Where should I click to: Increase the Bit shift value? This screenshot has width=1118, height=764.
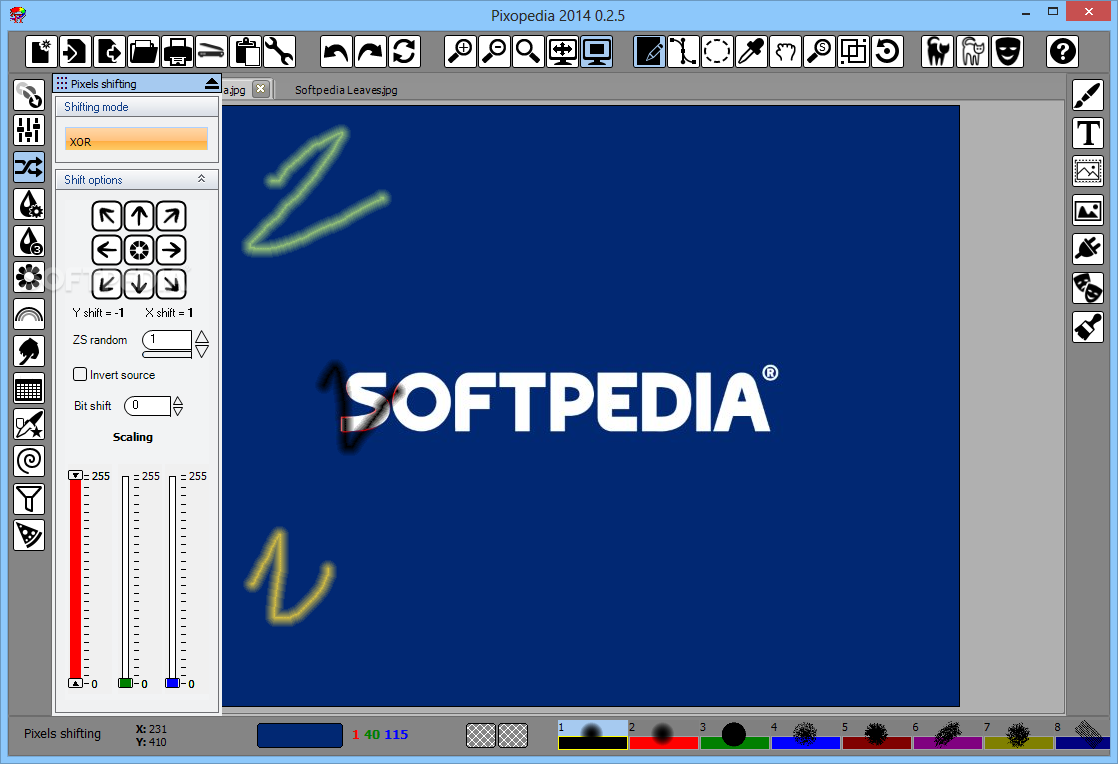178,401
